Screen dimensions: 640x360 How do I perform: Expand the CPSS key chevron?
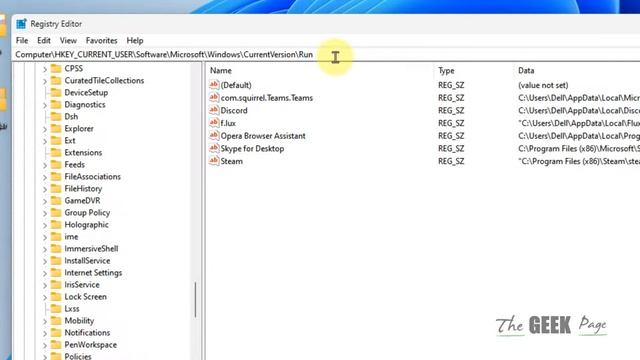click(x=45, y=69)
